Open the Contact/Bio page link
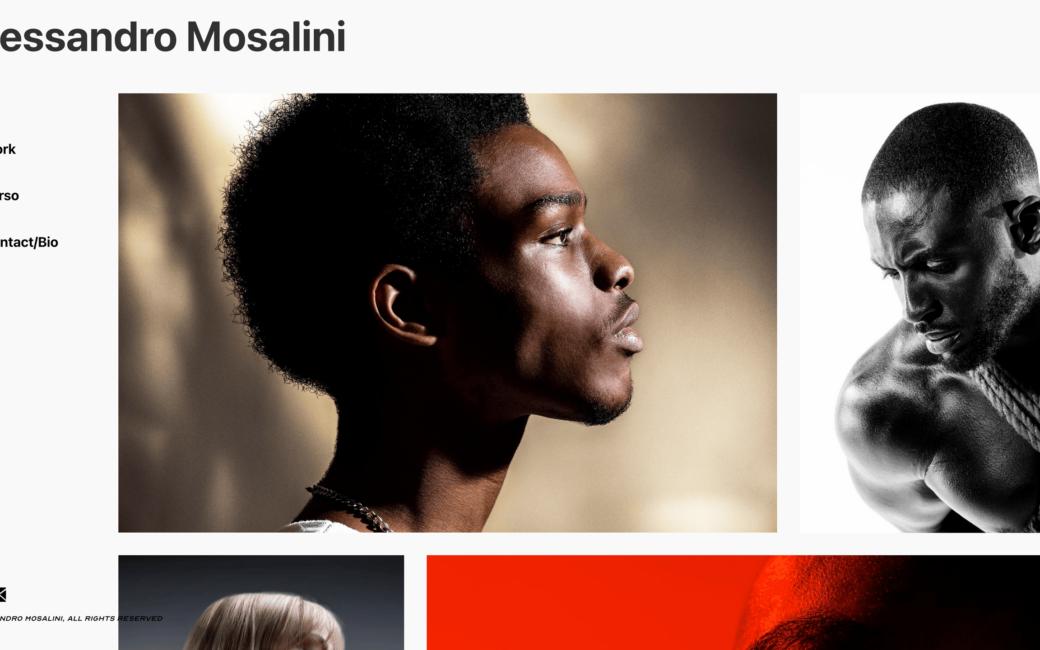Viewport: 1040px width, 650px height. click(29, 242)
